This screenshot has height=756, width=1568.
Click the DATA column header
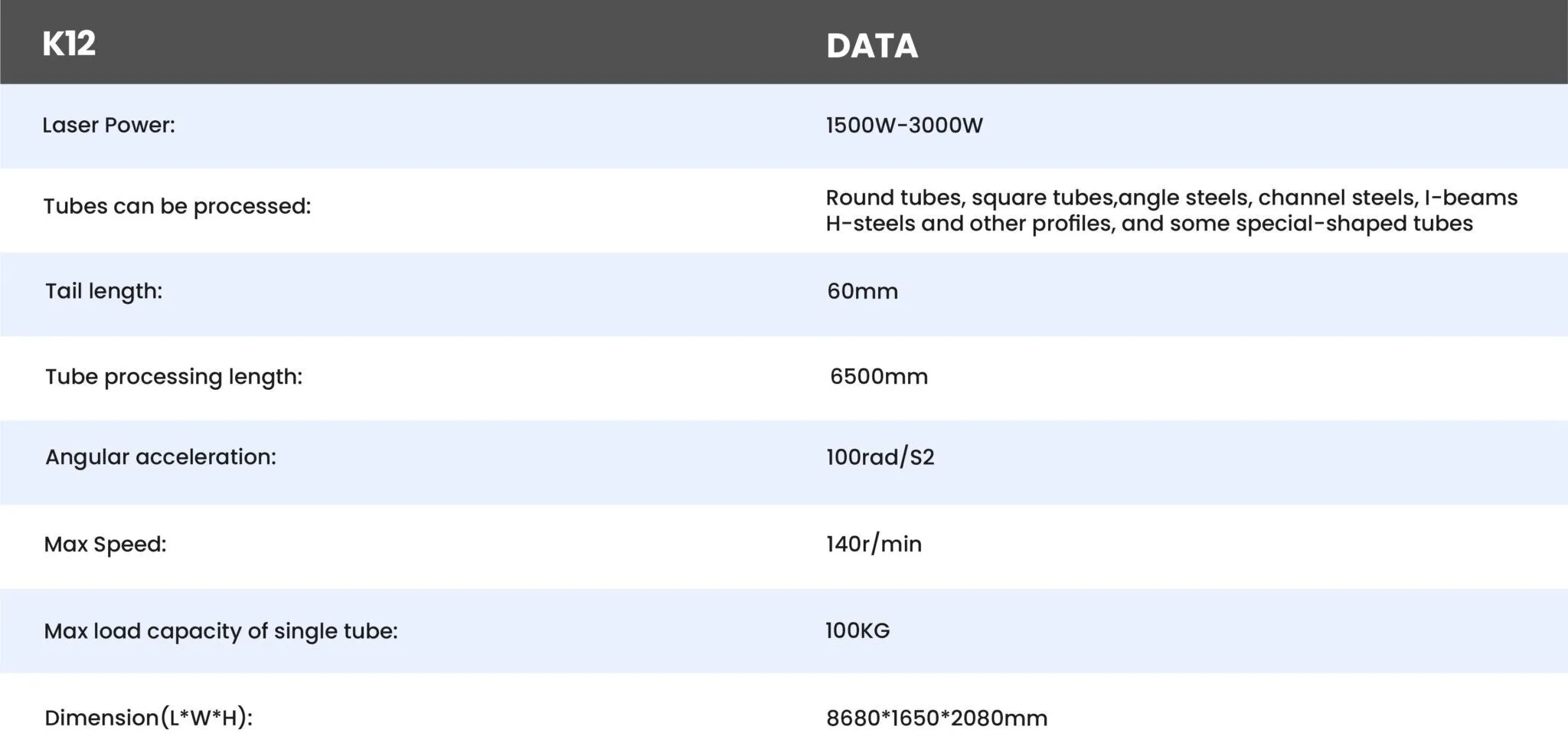pos(872,46)
